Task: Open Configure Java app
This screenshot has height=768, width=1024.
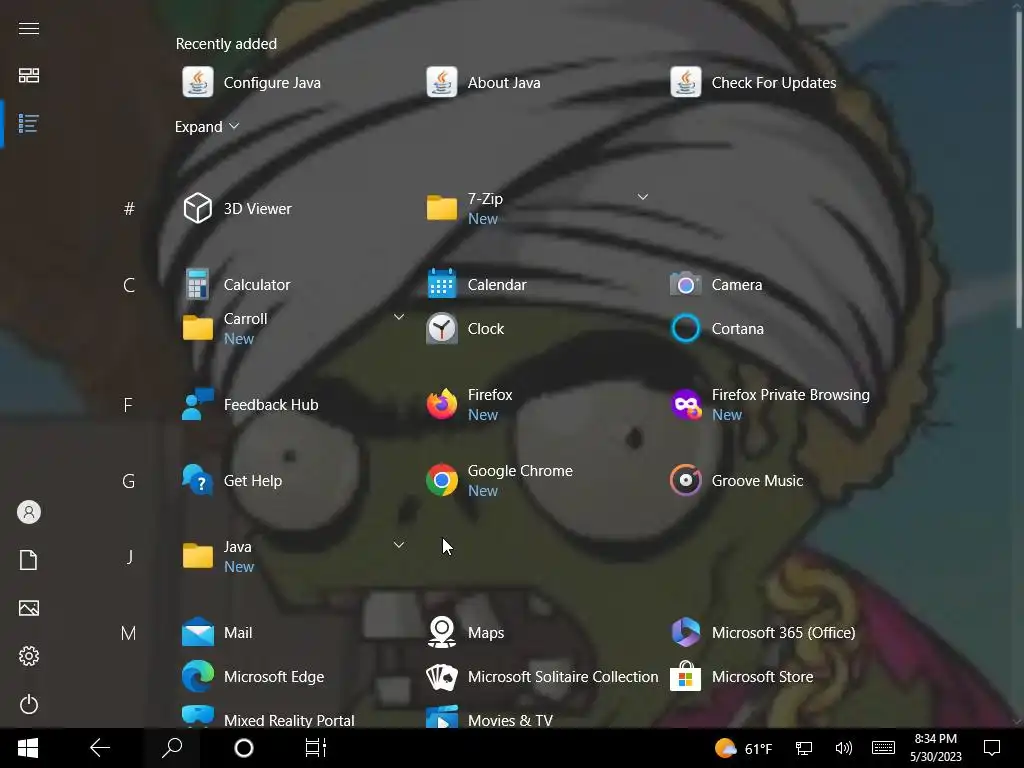Action: coord(252,83)
